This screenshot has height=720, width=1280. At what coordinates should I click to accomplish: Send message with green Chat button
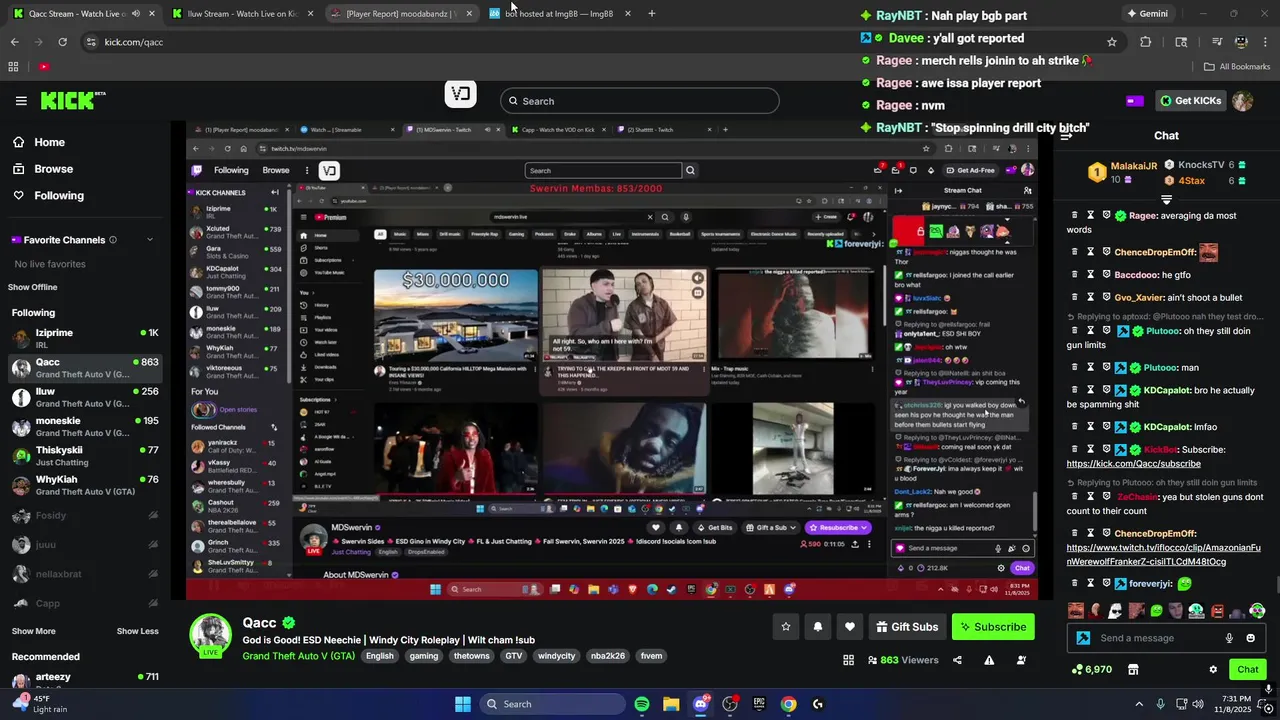[x=1247, y=669]
